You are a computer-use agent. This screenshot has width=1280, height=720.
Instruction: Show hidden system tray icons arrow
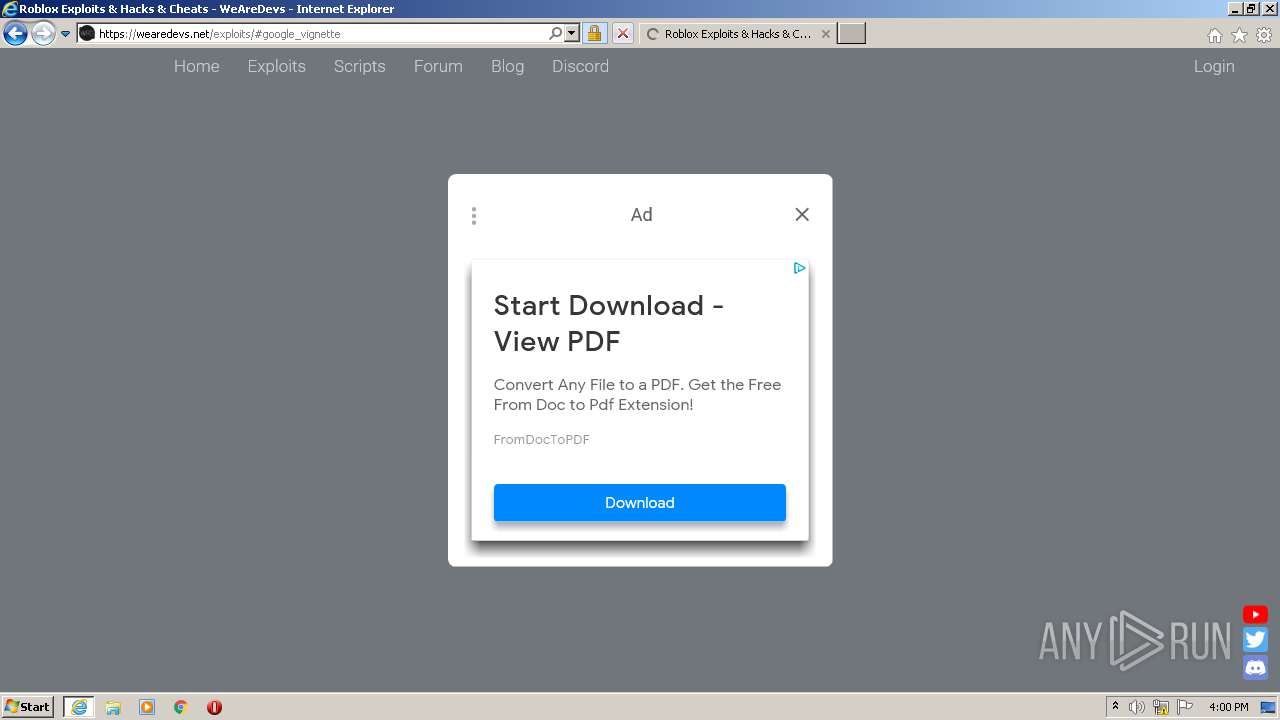coord(1115,707)
